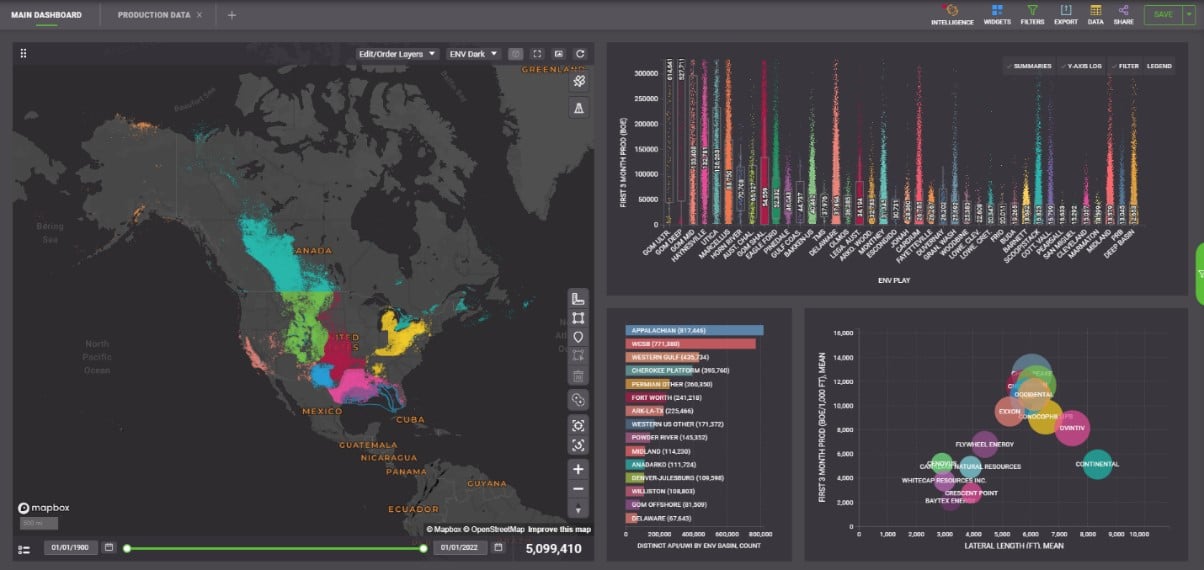Open the Share options
The image size is (1204, 570).
(x=1123, y=14)
